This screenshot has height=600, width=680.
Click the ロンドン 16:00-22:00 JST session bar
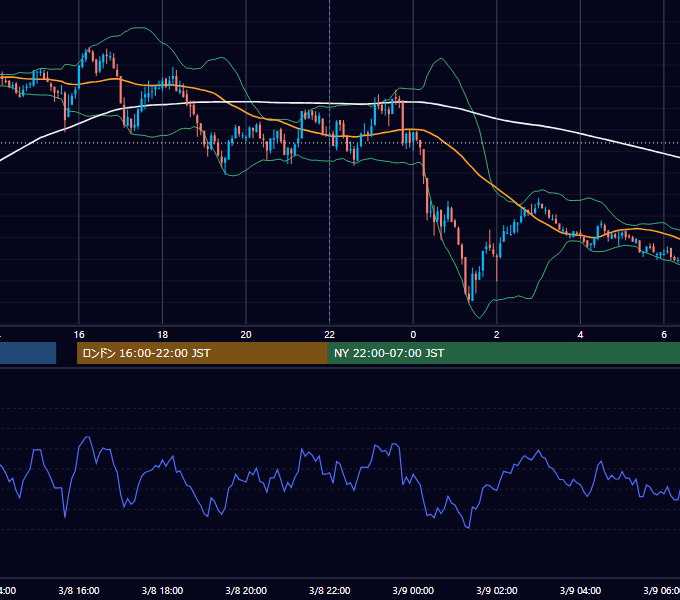202,353
